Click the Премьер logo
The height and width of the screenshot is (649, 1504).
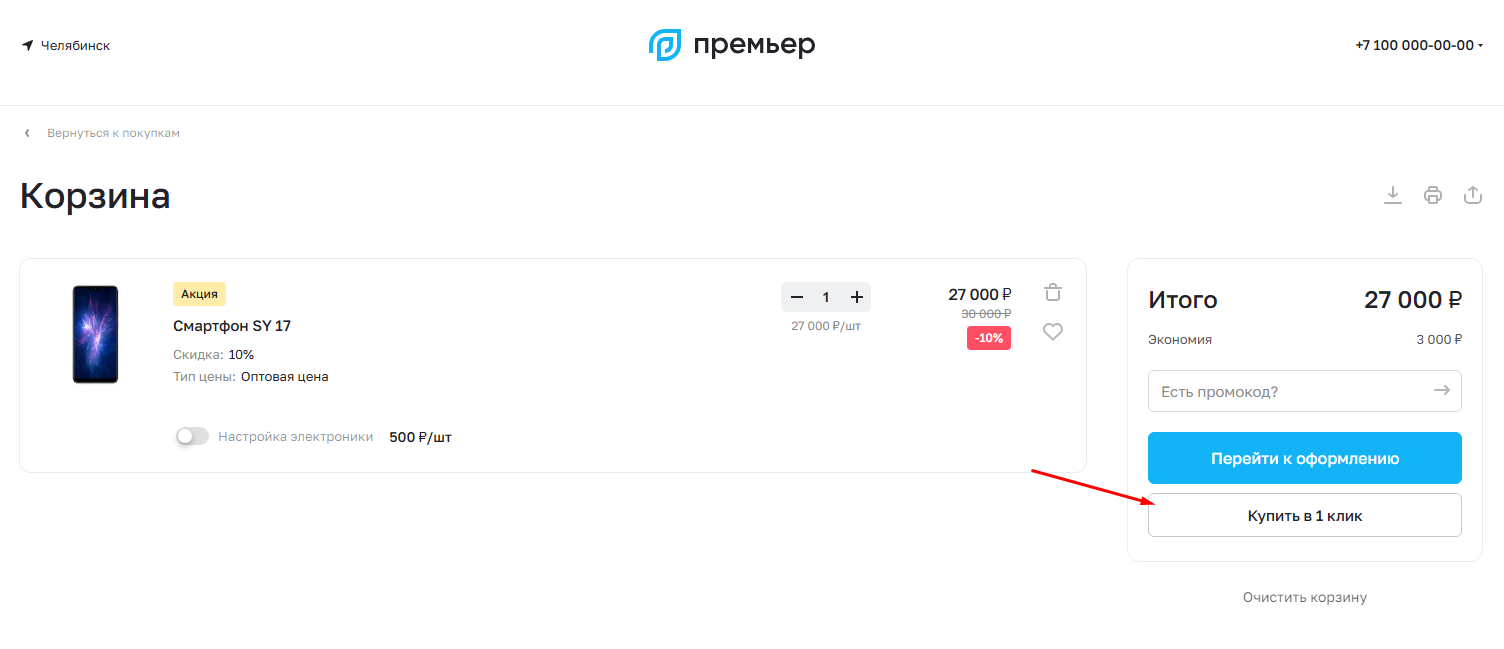click(732, 45)
